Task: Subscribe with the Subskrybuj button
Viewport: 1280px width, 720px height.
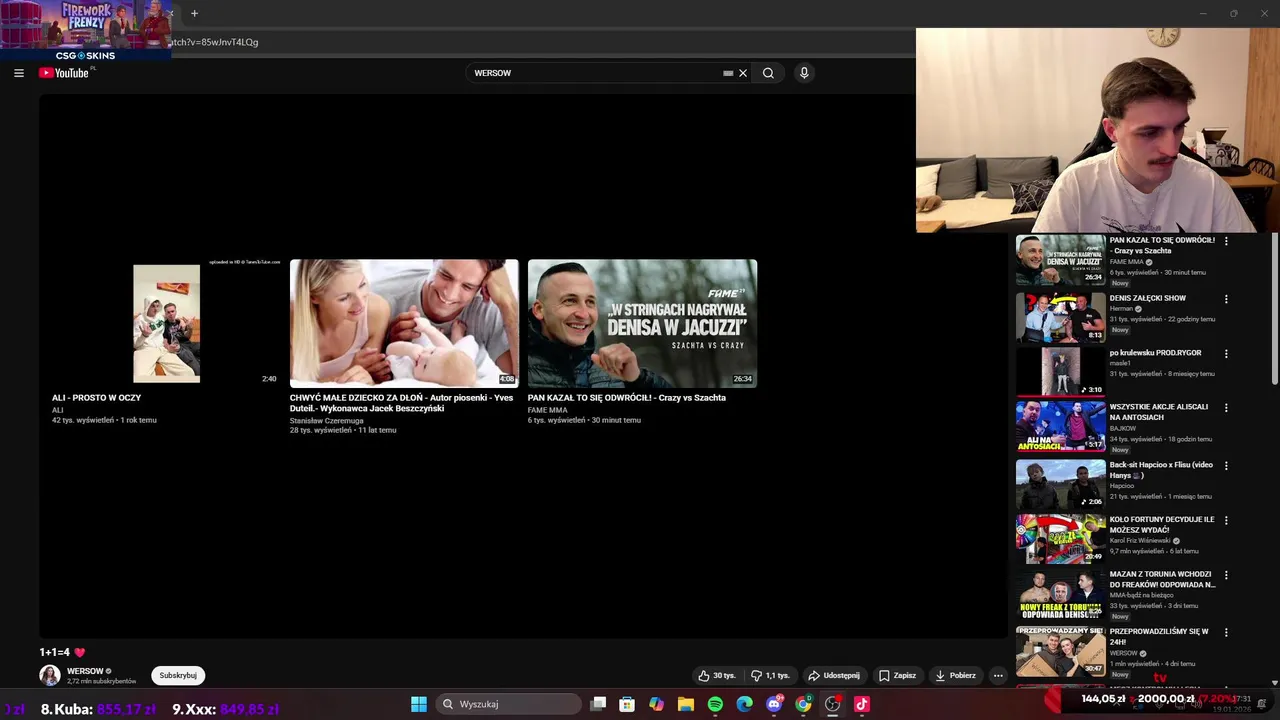Action: [178, 676]
